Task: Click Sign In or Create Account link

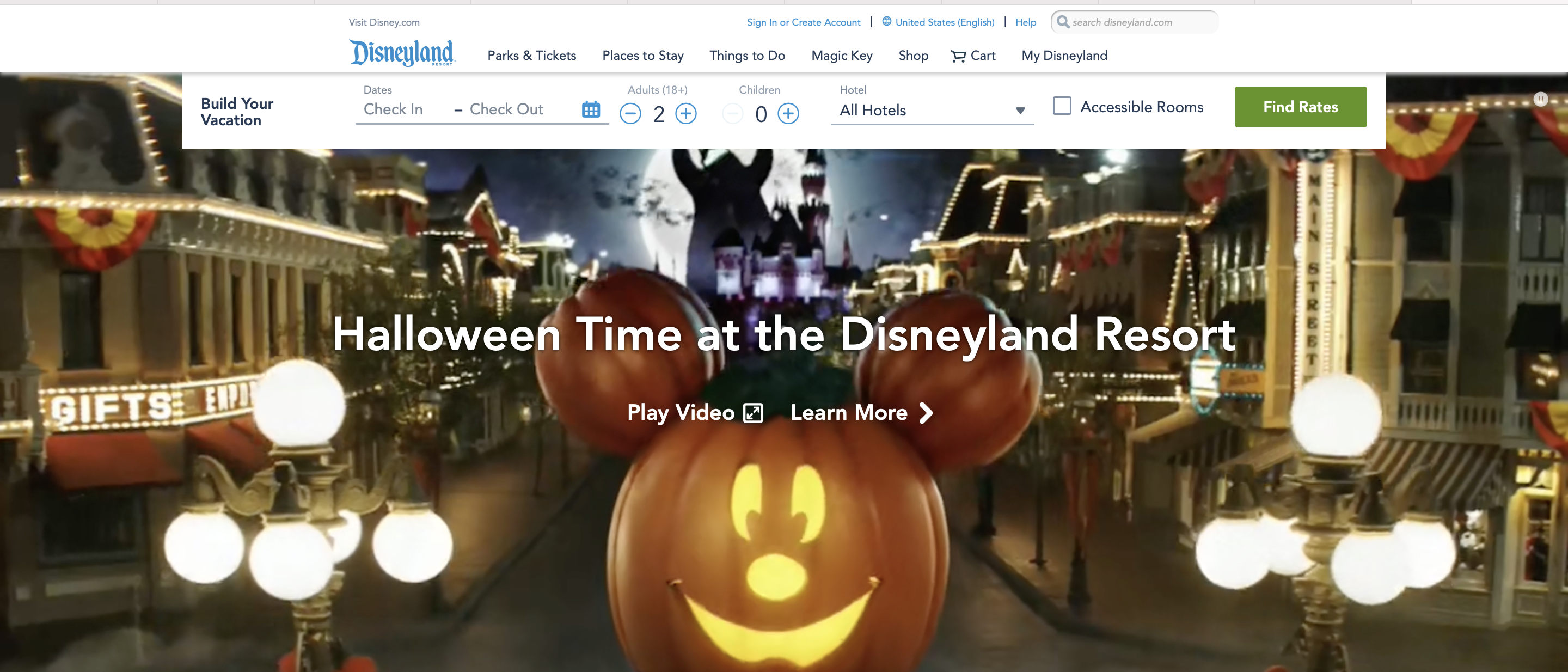Action: pyautogui.click(x=804, y=22)
